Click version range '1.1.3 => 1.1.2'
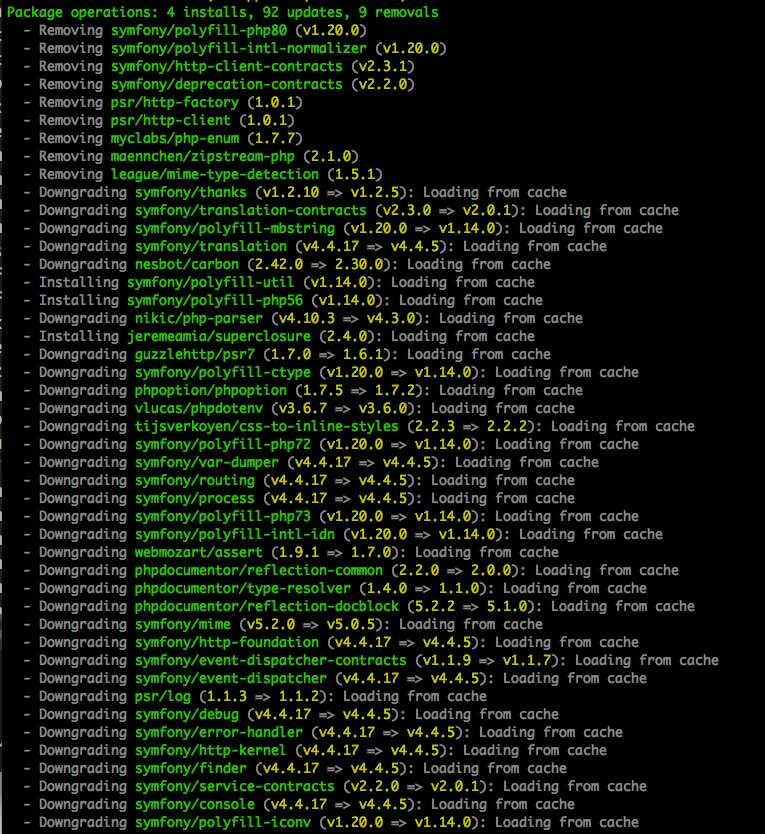This screenshot has height=834, width=765. tap(262, 696)
